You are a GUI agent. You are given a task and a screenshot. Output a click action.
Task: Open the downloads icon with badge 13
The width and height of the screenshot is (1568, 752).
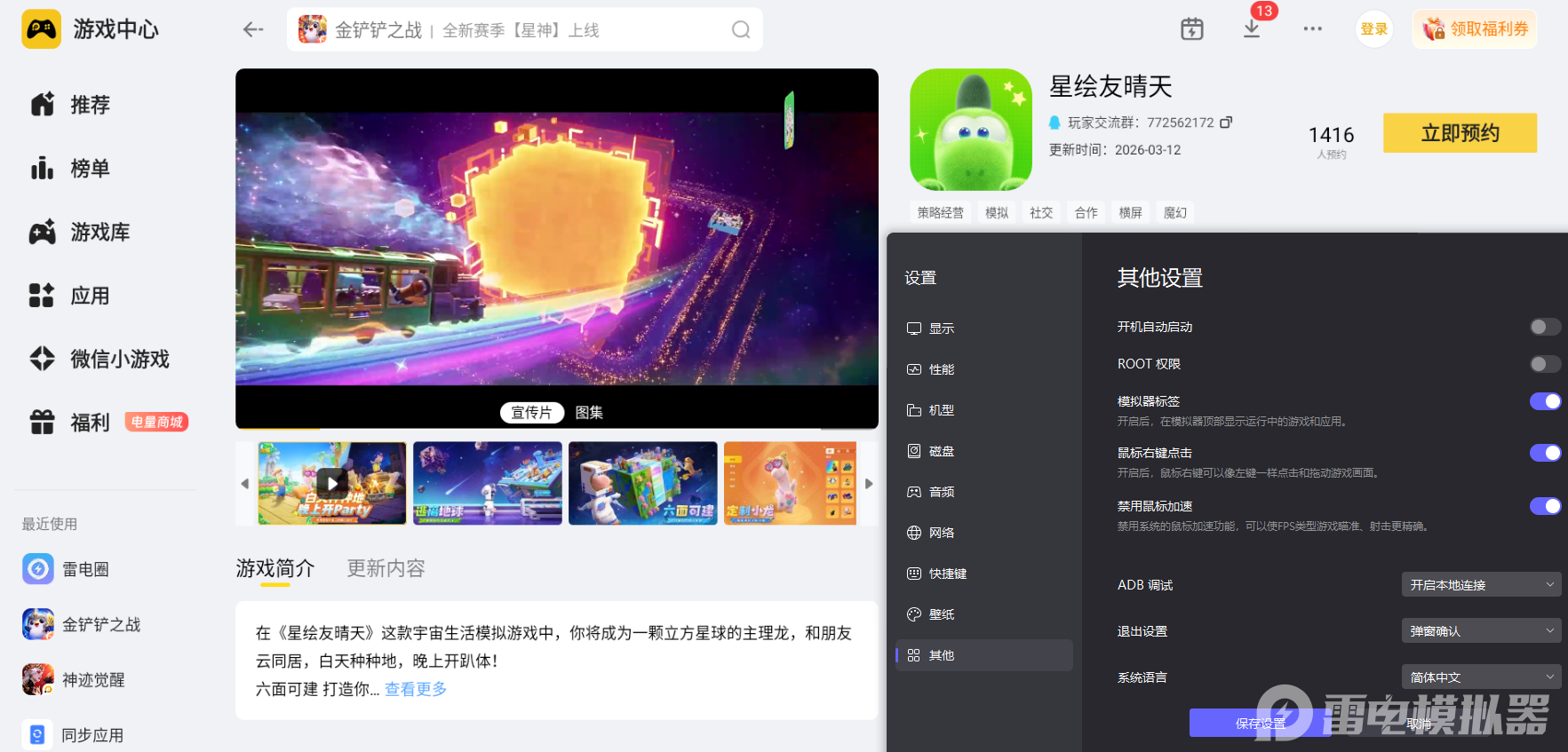(x=1252, y=28)
